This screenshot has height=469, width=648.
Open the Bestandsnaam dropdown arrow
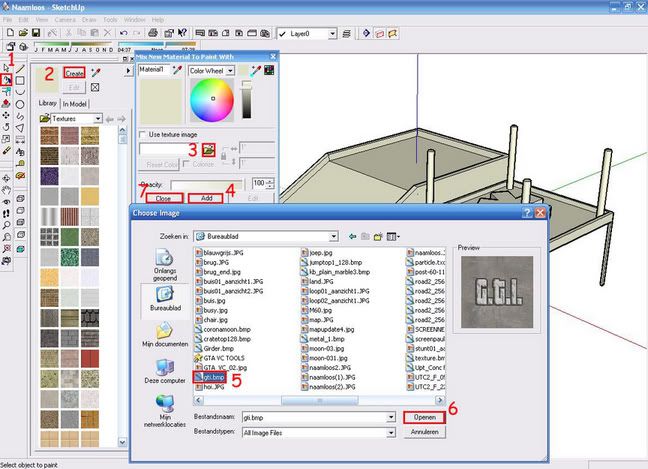point(391,417)
